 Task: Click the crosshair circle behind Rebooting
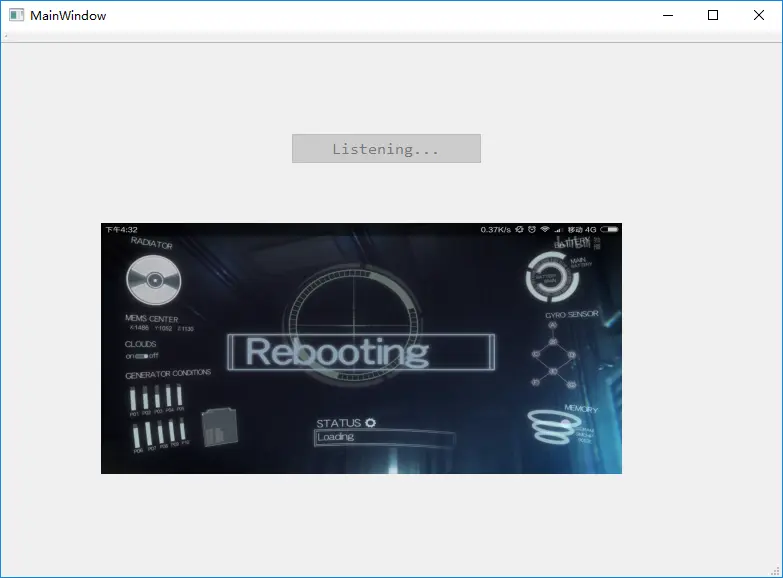pos(354,324)
